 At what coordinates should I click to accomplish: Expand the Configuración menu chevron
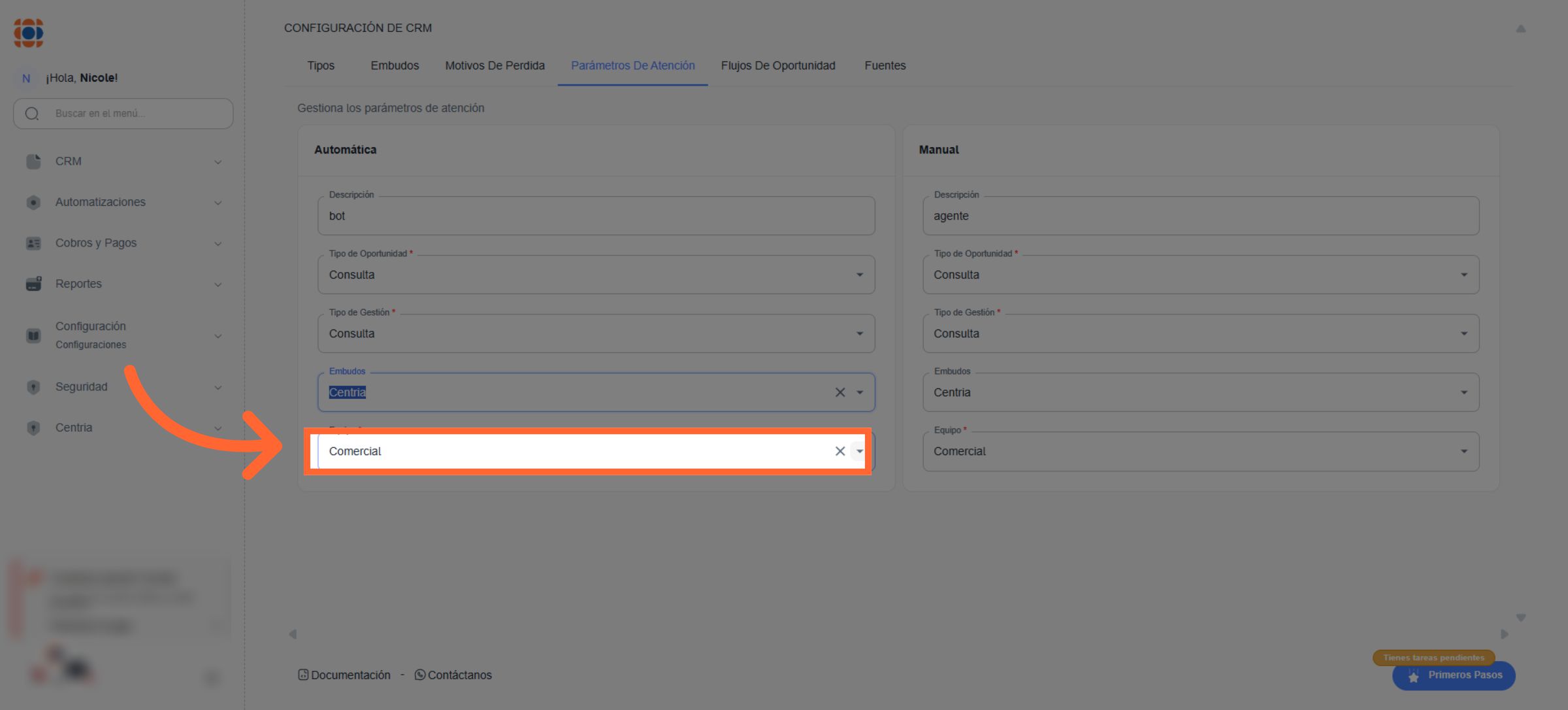click(218, 336)
